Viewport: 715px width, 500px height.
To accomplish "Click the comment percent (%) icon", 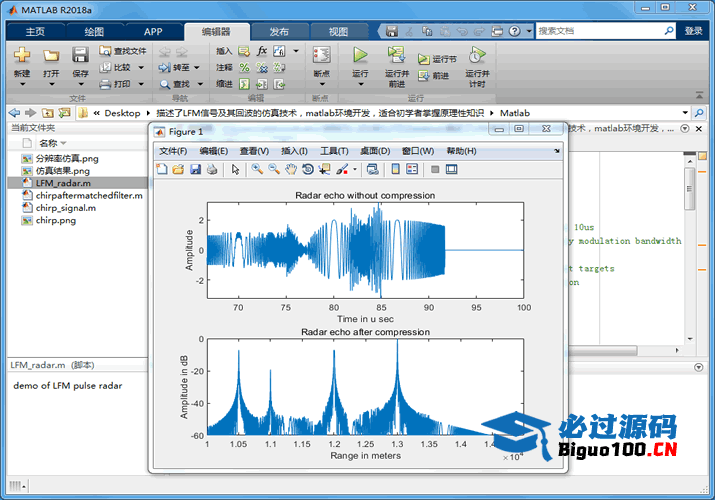I will pos(244,67).
